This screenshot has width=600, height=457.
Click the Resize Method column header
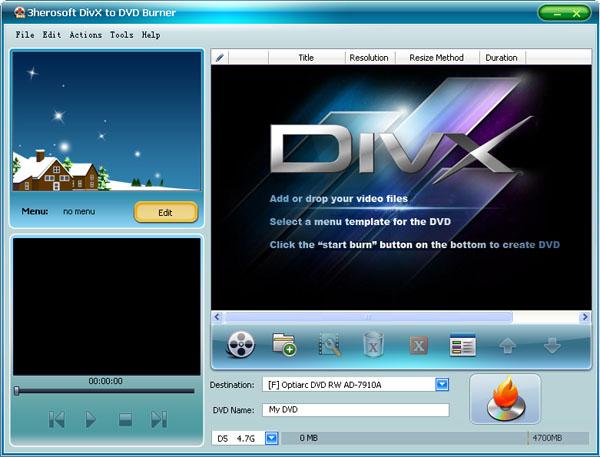coord(437,58)
